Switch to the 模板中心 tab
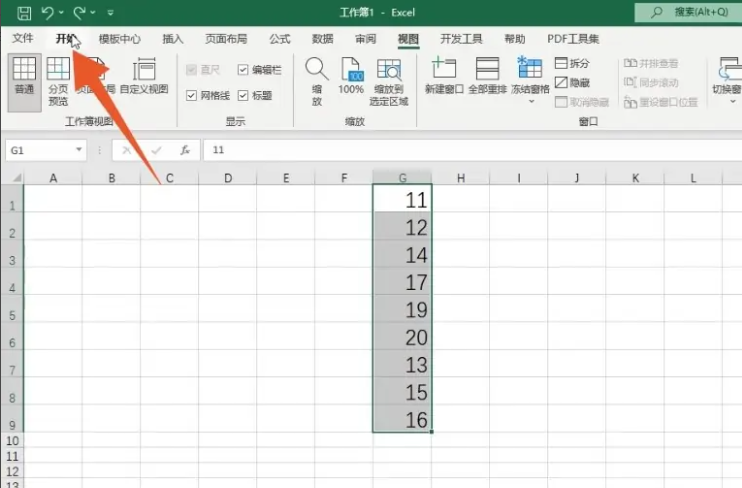The image size is (742, 488). 120,39
